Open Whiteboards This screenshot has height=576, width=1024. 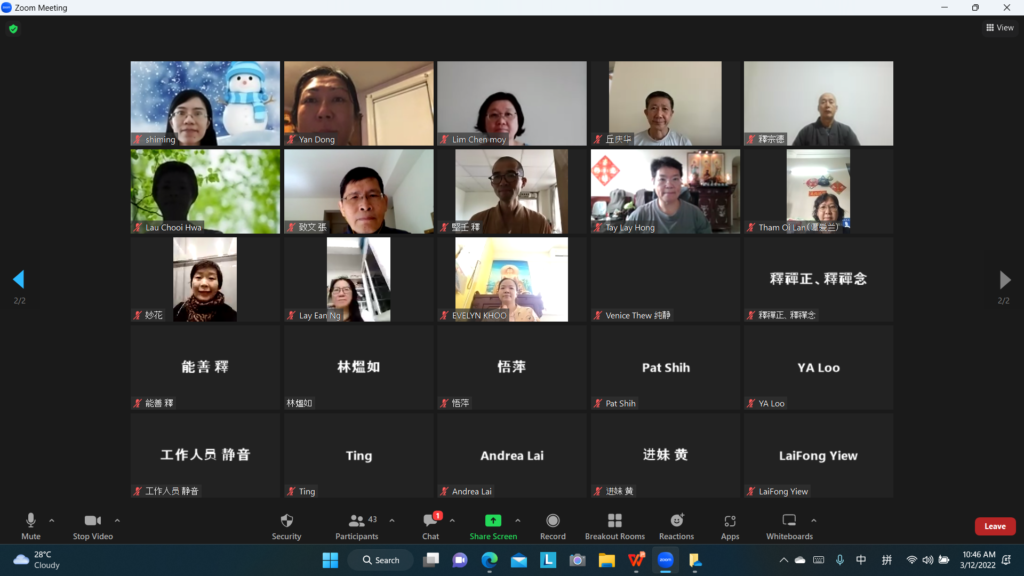(x=789, y=521)
